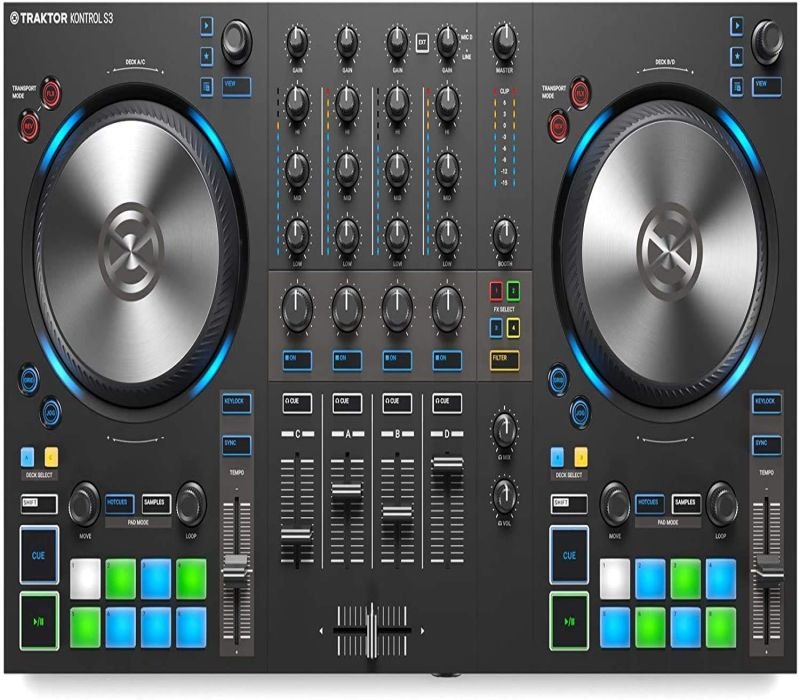The height and width of the screenshot is (700, 800).
Task: Switch left deck pads to SAMPLES mode
Action: click(x=156, y=504)
